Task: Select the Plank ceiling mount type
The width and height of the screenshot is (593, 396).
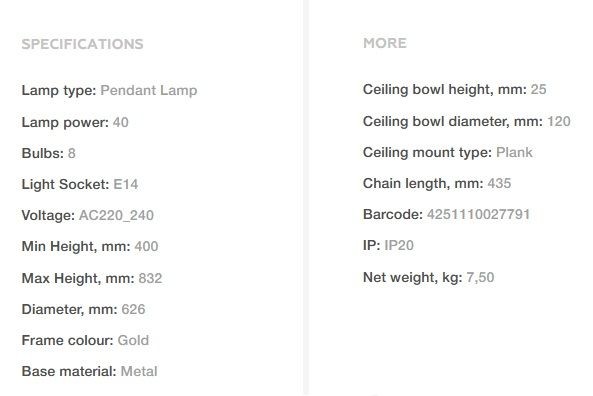Action: coord(514,152)
